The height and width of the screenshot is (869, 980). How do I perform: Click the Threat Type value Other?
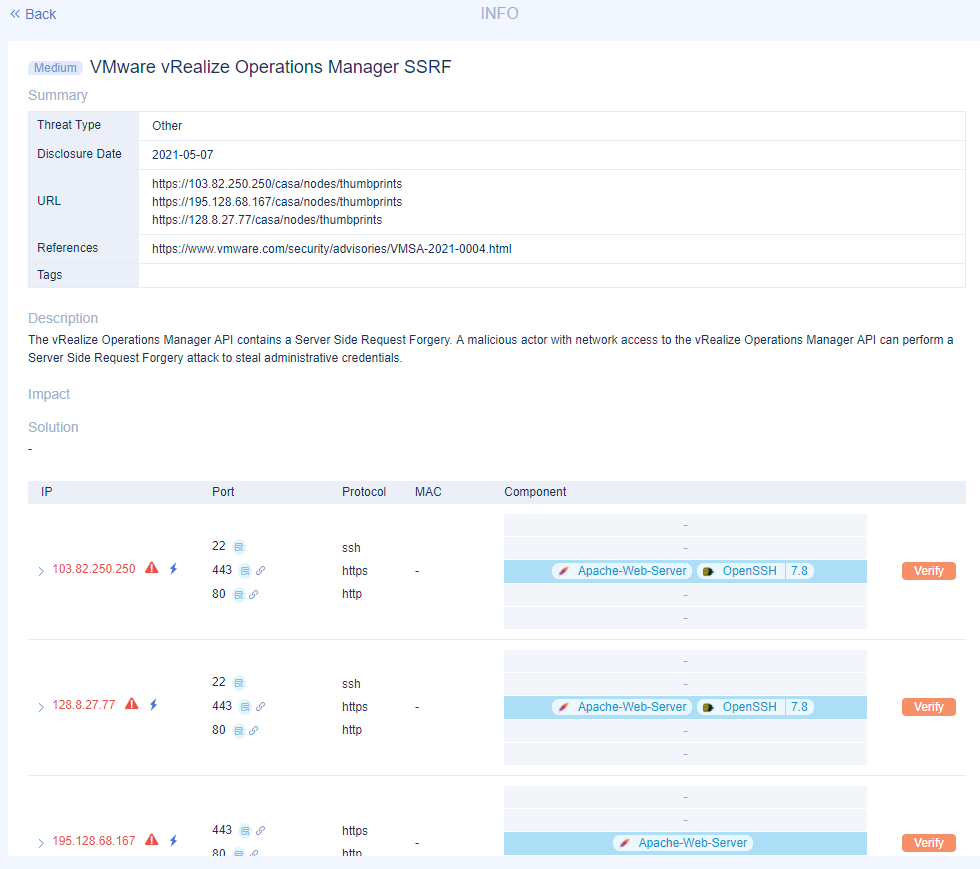(167, 126)
